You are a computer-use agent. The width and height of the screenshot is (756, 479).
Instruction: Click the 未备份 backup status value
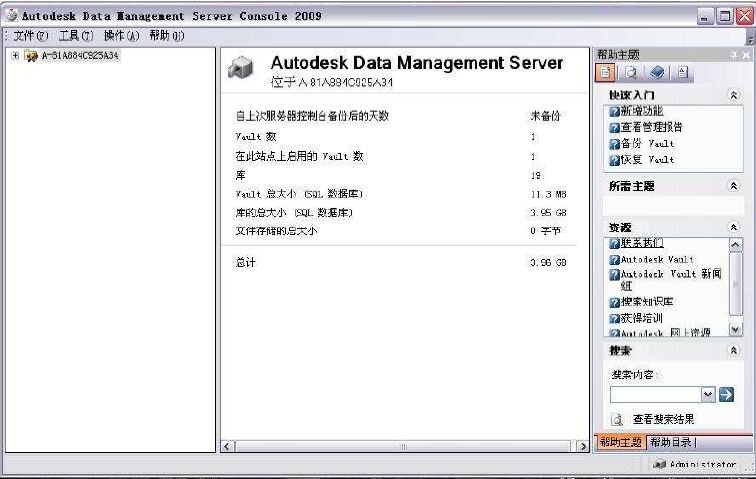[x=545, y=116]
